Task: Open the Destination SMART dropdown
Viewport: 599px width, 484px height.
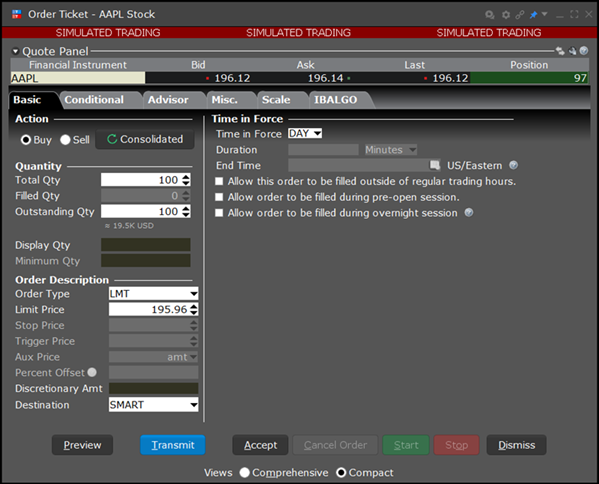Action: tap(153, 405)
